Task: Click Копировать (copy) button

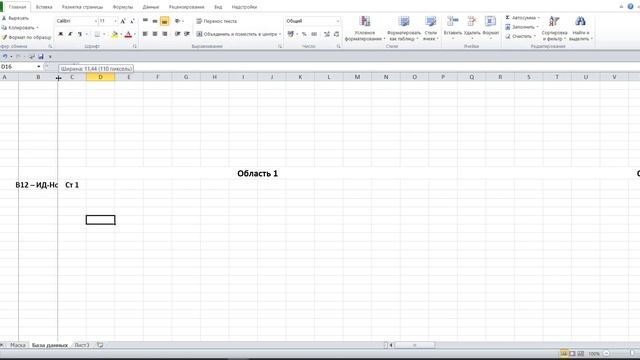Action: point(20,28)
